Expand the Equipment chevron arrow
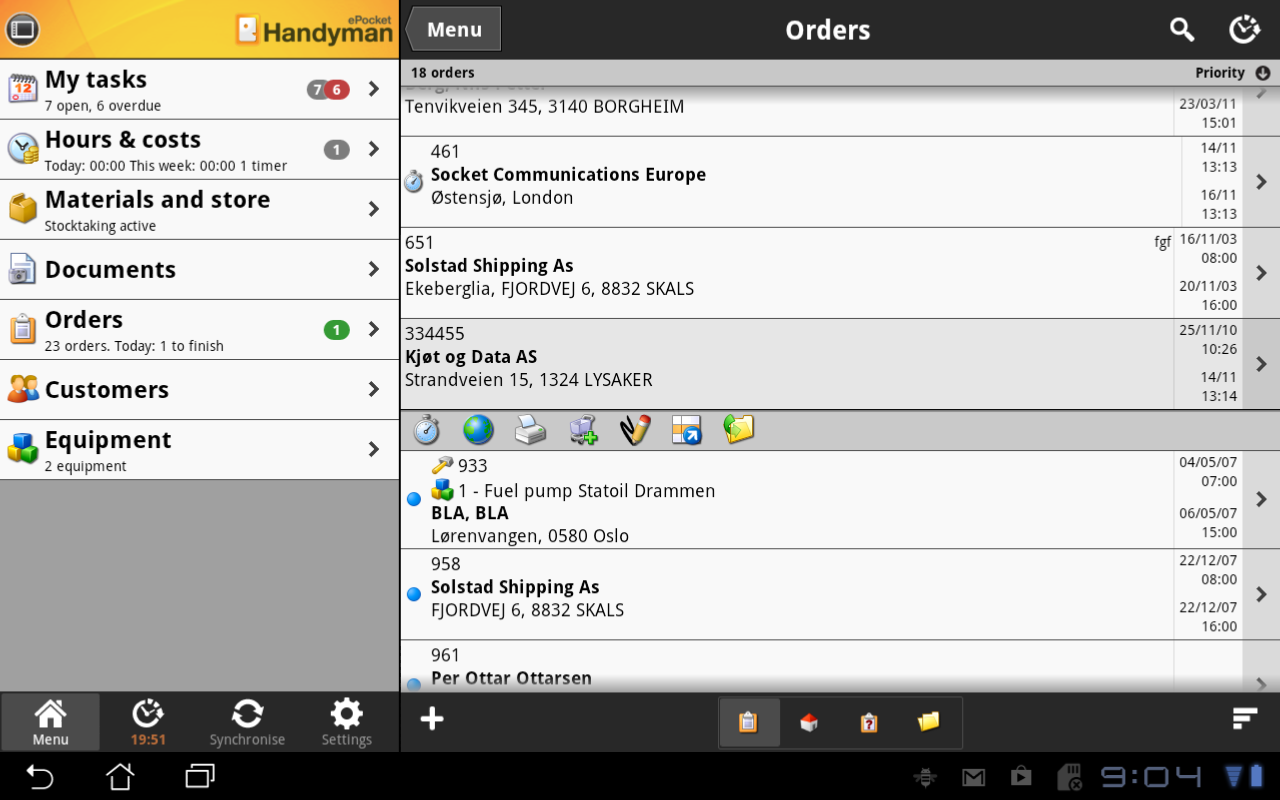 pyautogui.click(x=374, y=449)
